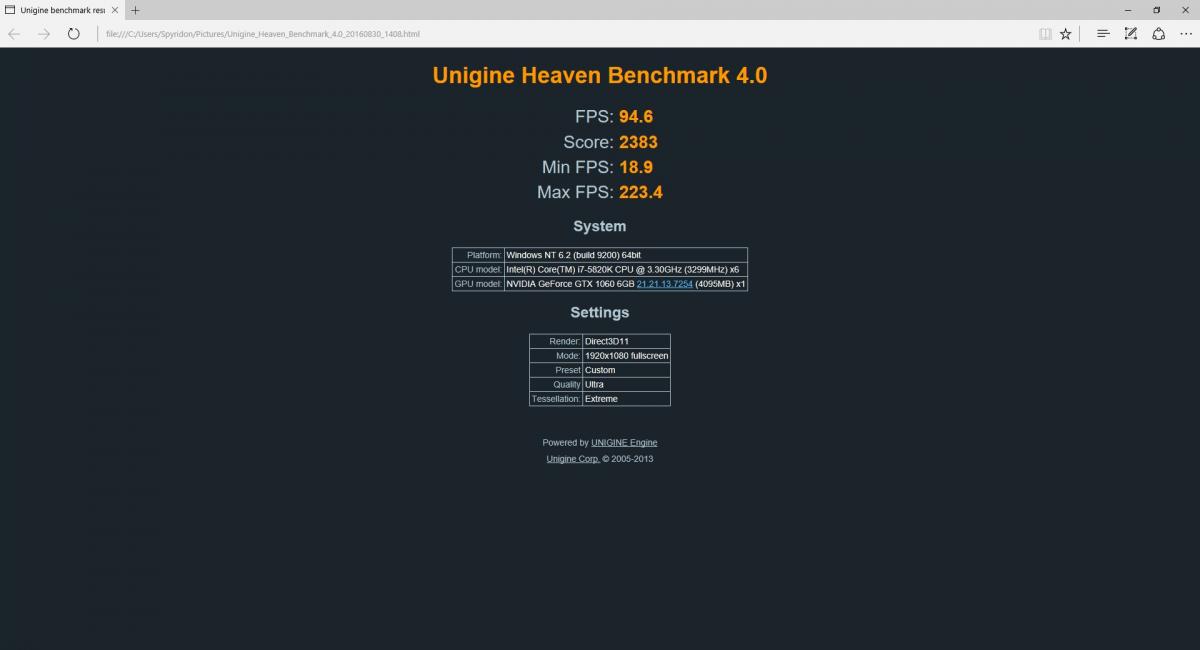
Task: Open the Hub lines icon
Action: 1103,34
